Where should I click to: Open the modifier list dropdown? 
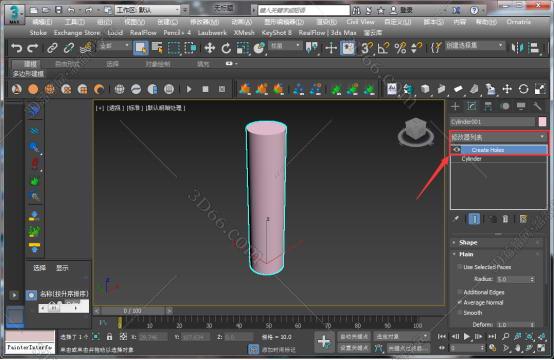pyautogui.click(x=499, y=137)
